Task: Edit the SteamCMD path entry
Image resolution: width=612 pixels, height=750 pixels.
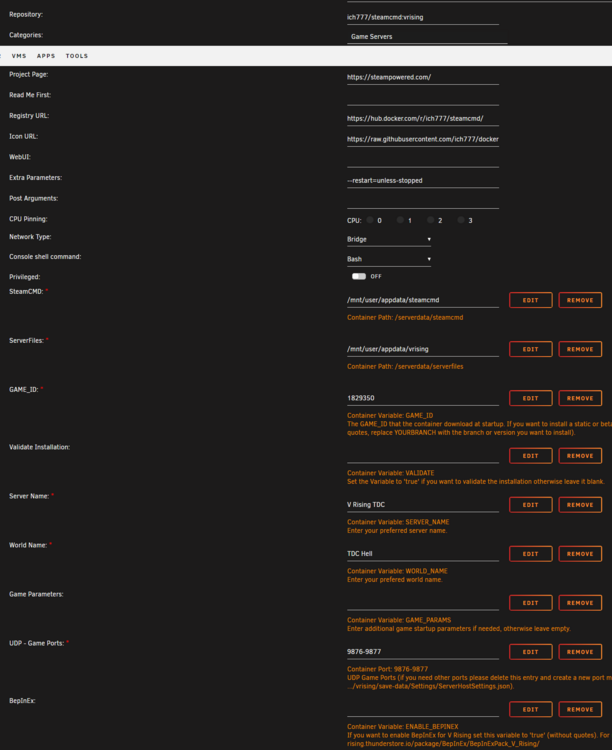Action: pos(531,300)
